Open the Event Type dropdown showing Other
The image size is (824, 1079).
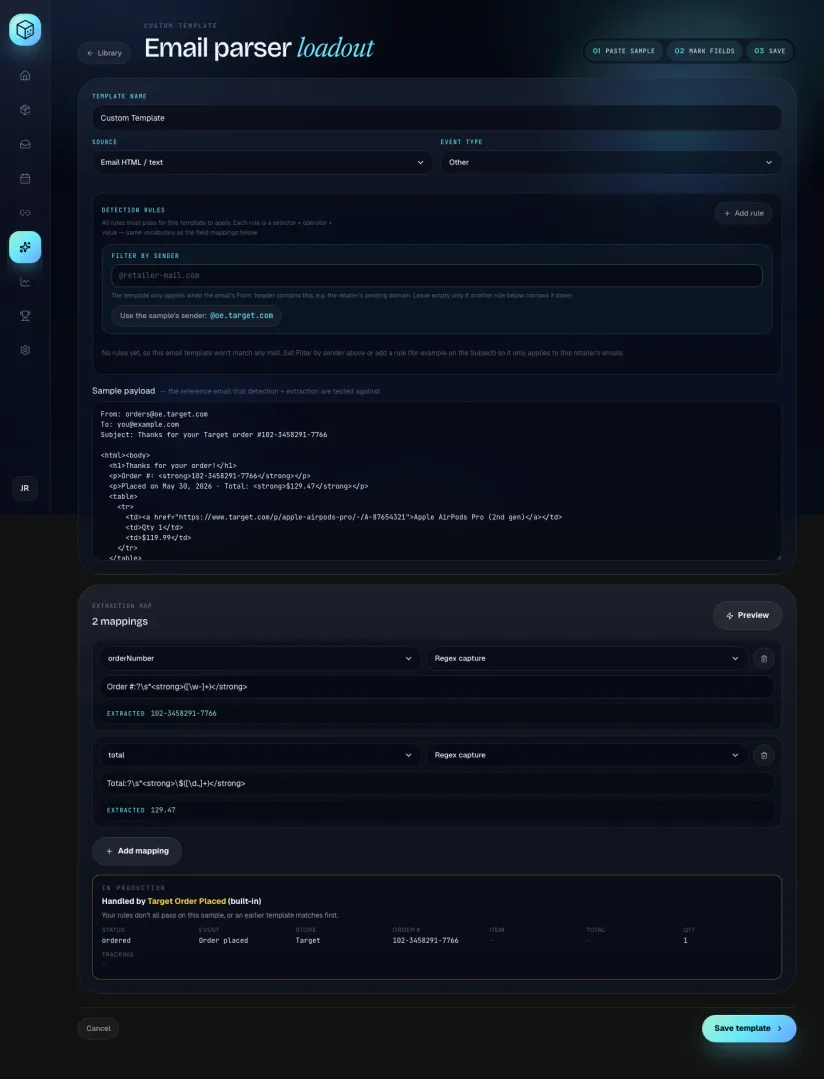[611, 162]
